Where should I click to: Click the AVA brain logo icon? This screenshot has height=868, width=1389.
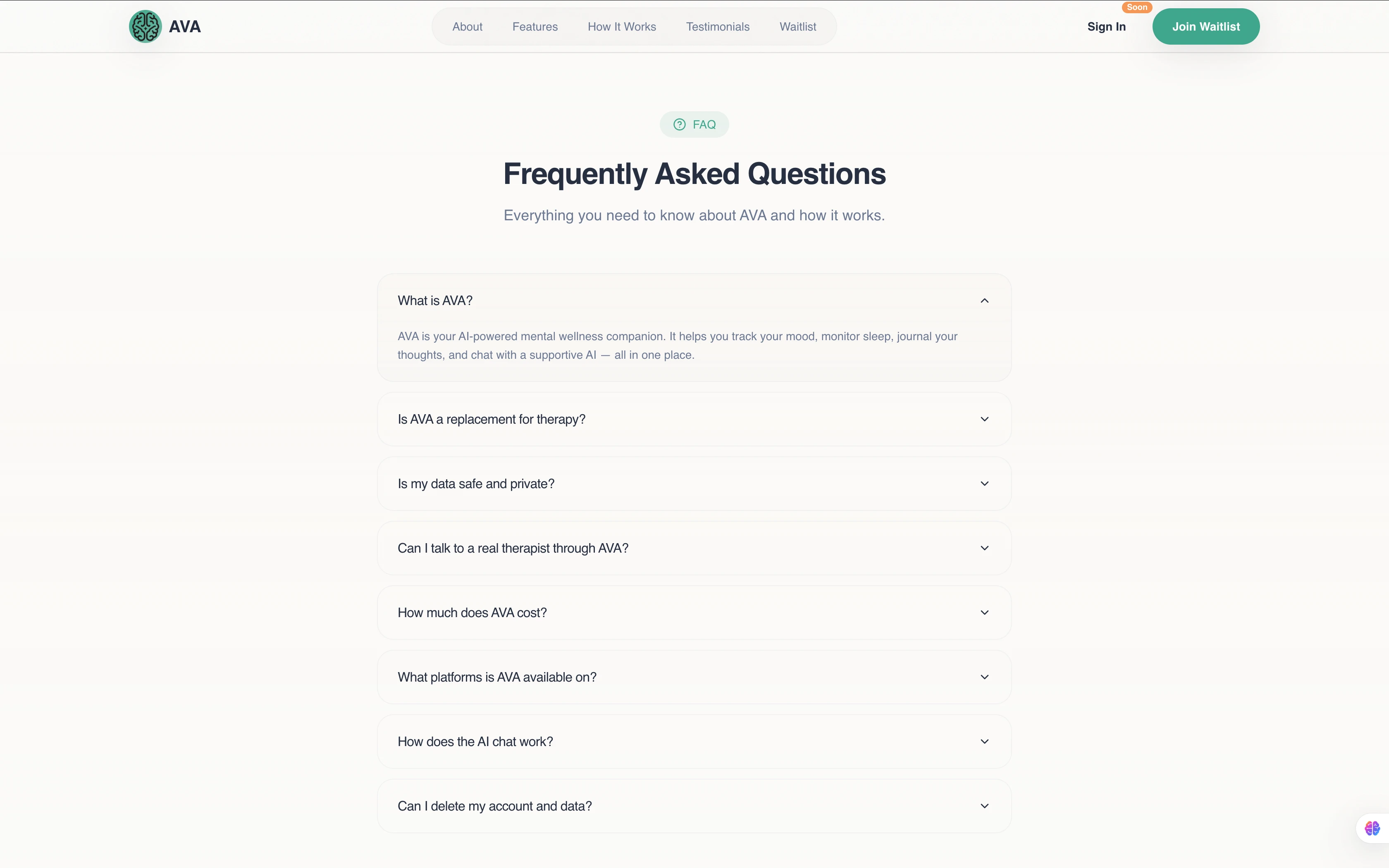tap(145, 26)
